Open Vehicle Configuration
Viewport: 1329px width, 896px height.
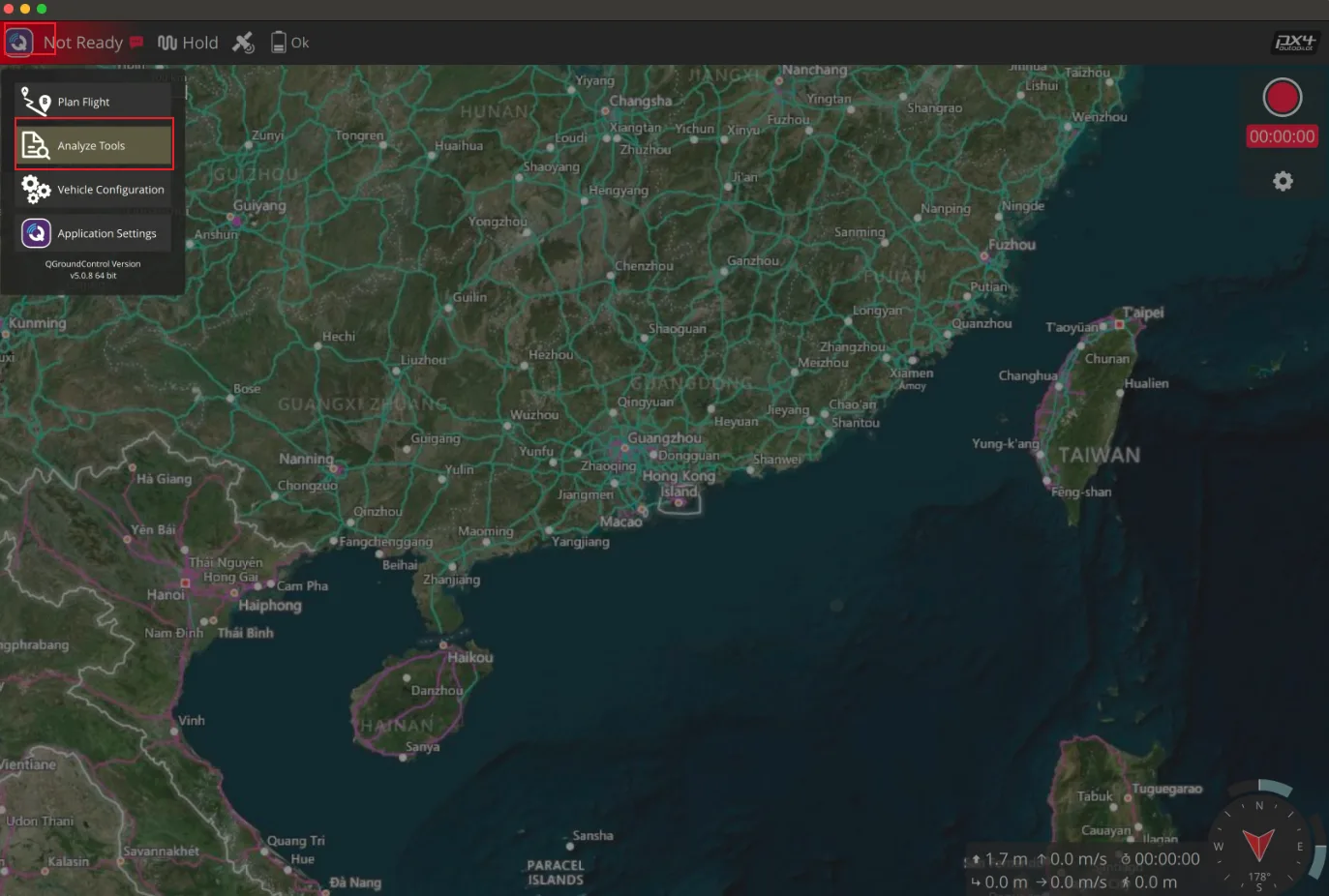(x=94, y=190)
